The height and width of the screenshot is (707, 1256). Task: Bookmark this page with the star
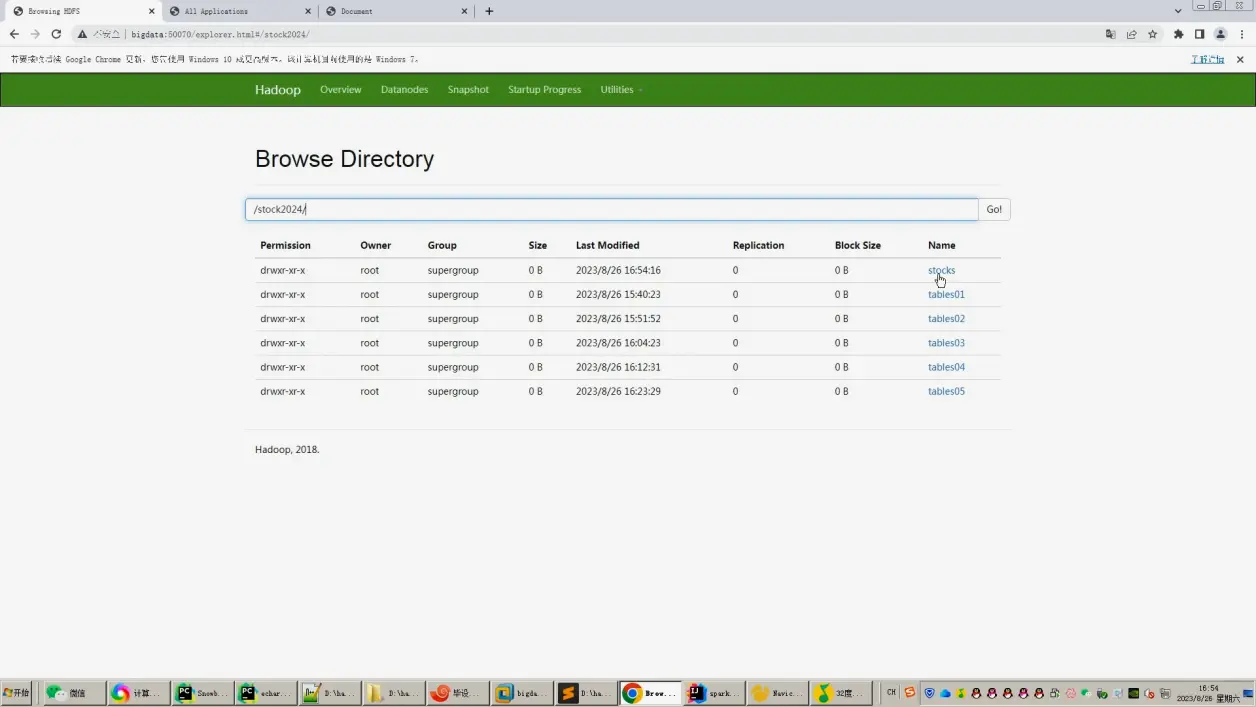point(1152,34)
